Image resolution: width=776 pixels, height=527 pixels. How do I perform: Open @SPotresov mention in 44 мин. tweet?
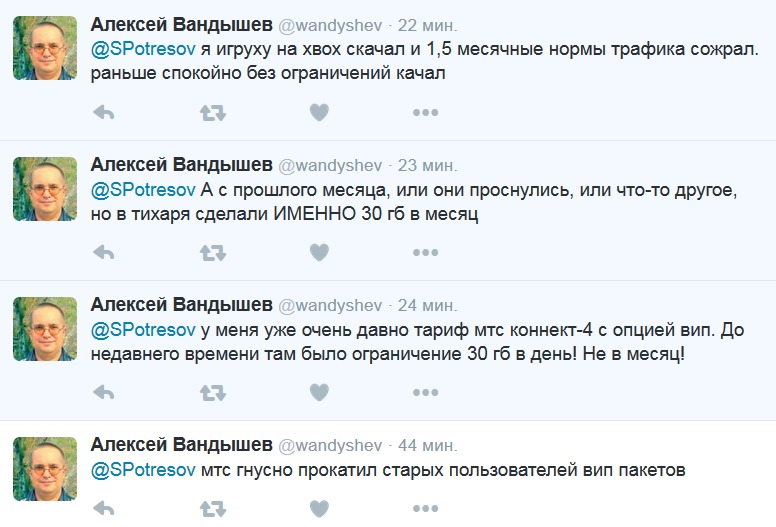[x=144, y=470]
